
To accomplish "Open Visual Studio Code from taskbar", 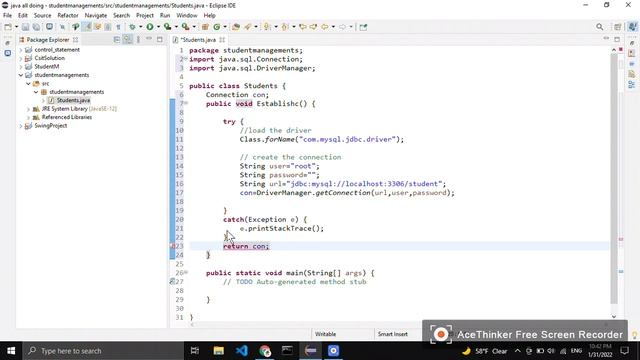I will pyautogui.click(x=242, y=351).
